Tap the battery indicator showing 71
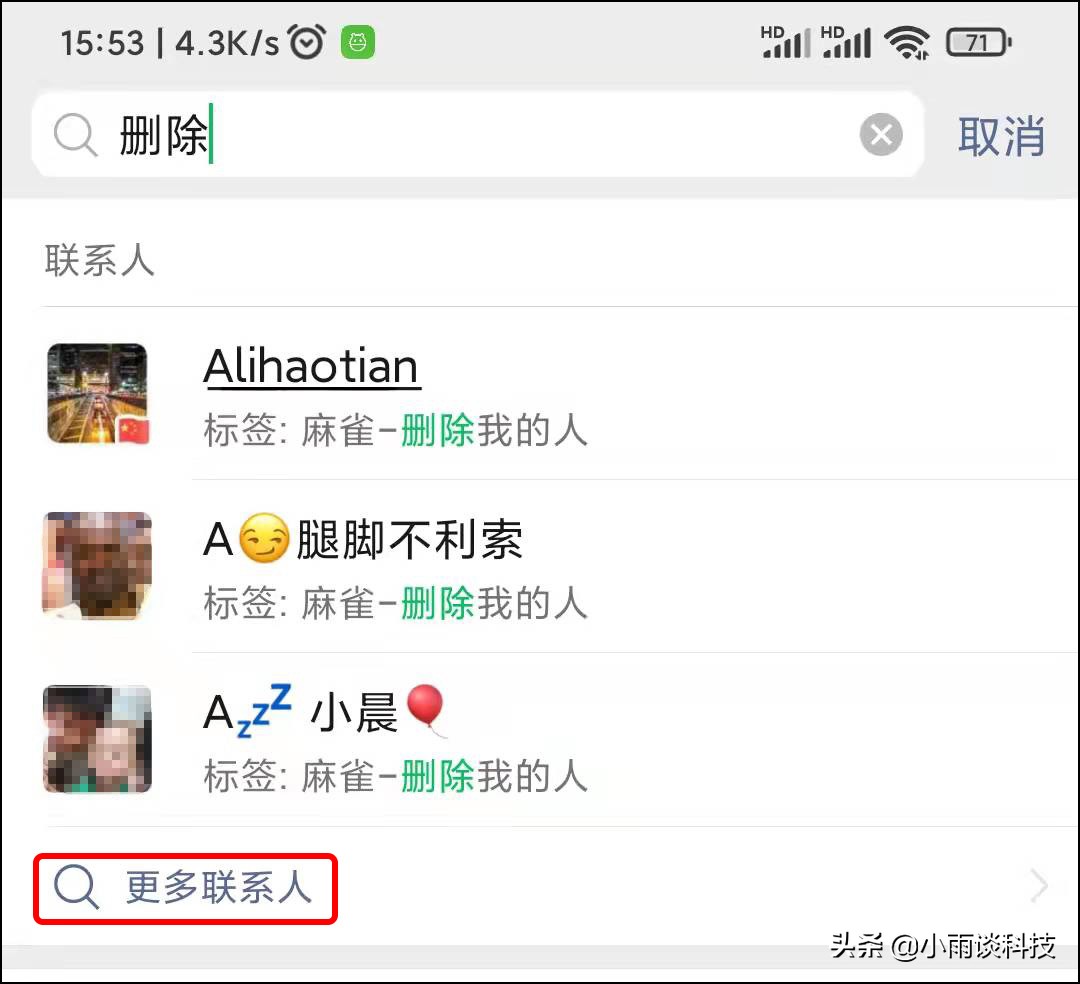1080x984 pixels. (x=979, y=43)
